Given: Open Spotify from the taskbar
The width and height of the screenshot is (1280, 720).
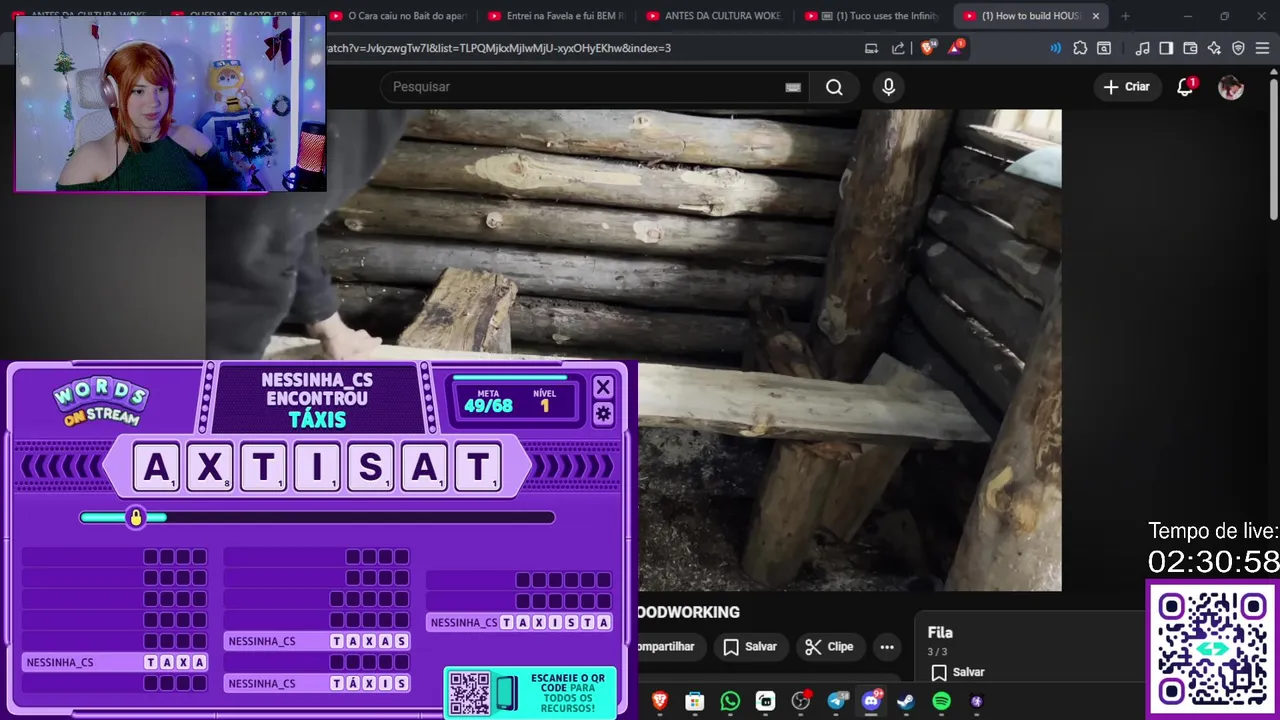Looking at the screenshot, I should click(941, 702).
